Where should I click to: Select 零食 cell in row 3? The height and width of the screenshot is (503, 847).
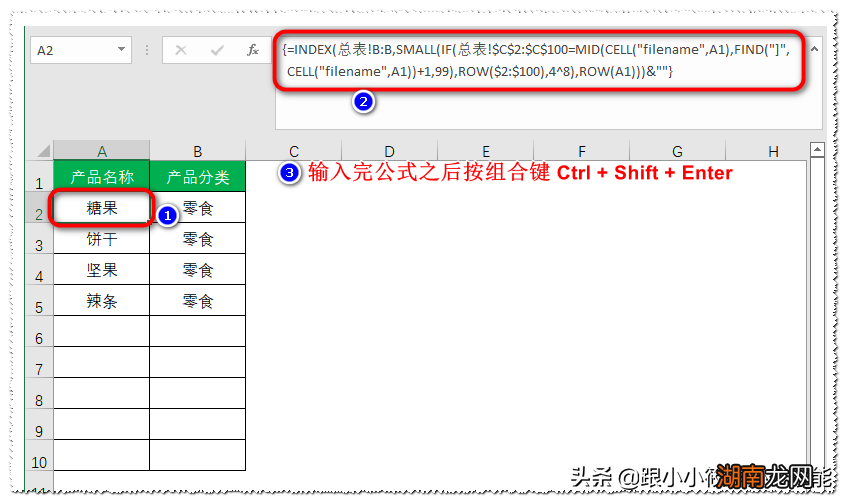tap(198, 238)
